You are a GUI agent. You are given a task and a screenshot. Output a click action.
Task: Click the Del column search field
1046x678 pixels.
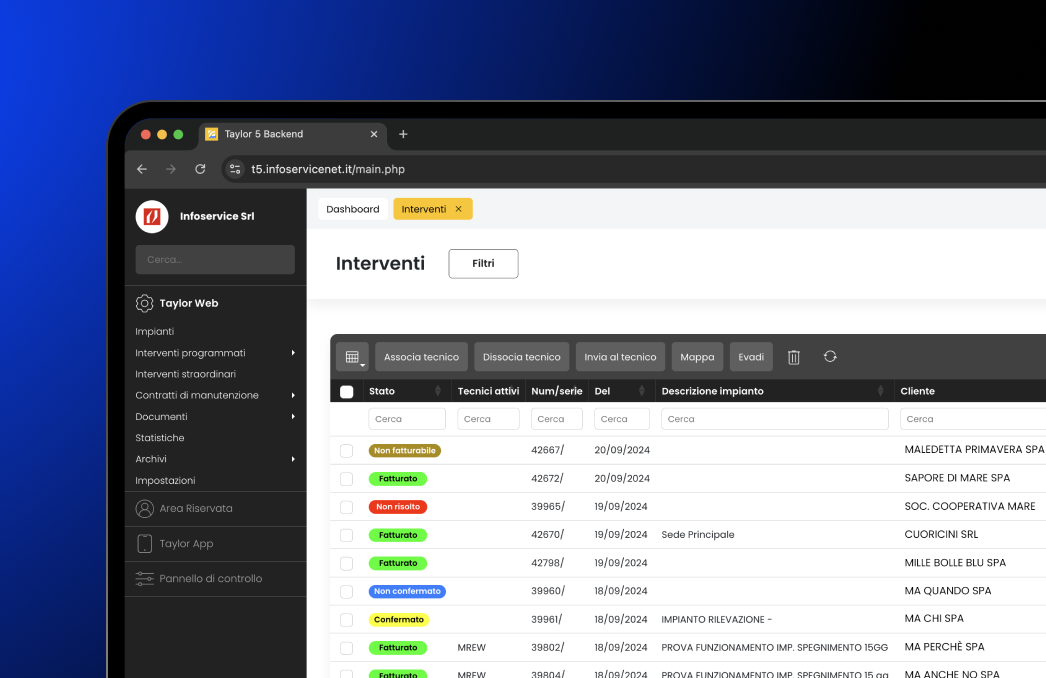[x=622, y=419]
